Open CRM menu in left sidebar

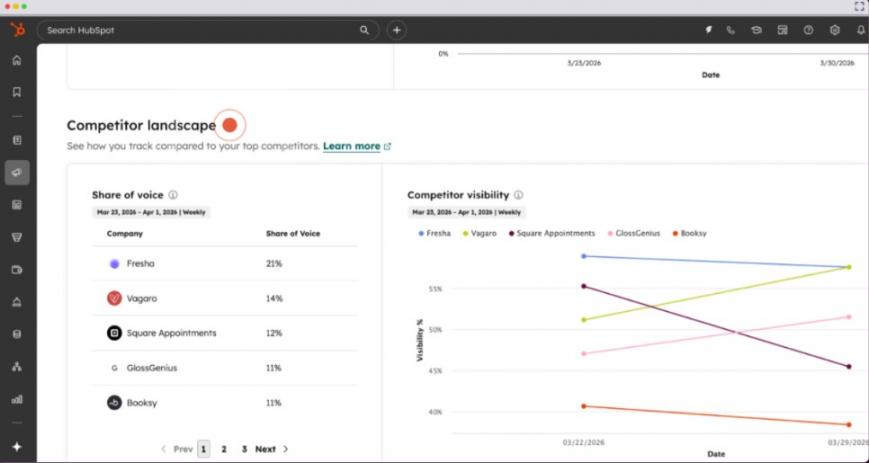click(17, 140)
